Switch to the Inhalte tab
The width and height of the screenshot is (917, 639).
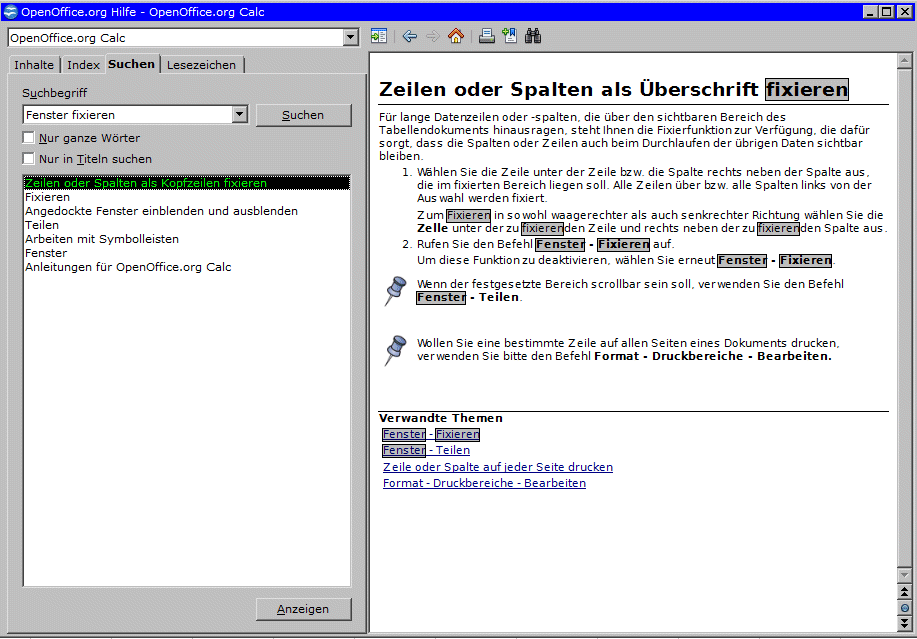(x=34, y=65)
